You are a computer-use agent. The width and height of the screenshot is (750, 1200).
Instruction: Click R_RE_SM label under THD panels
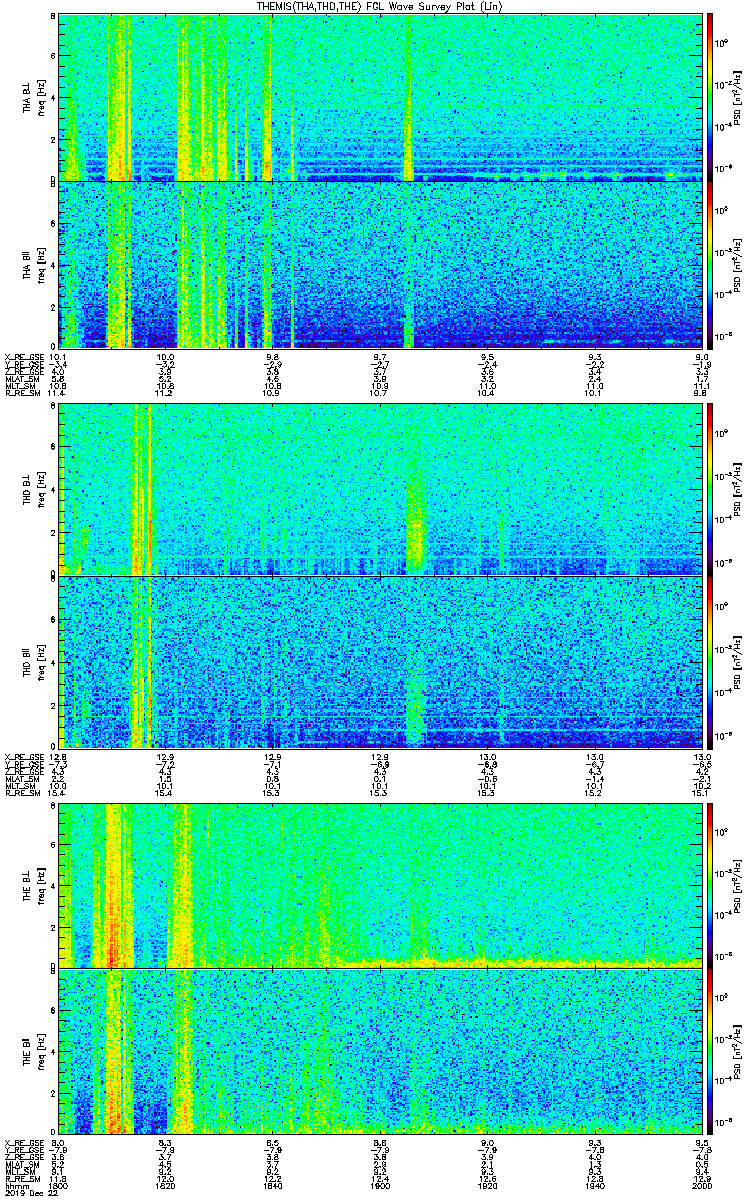[x=22, y=792]
